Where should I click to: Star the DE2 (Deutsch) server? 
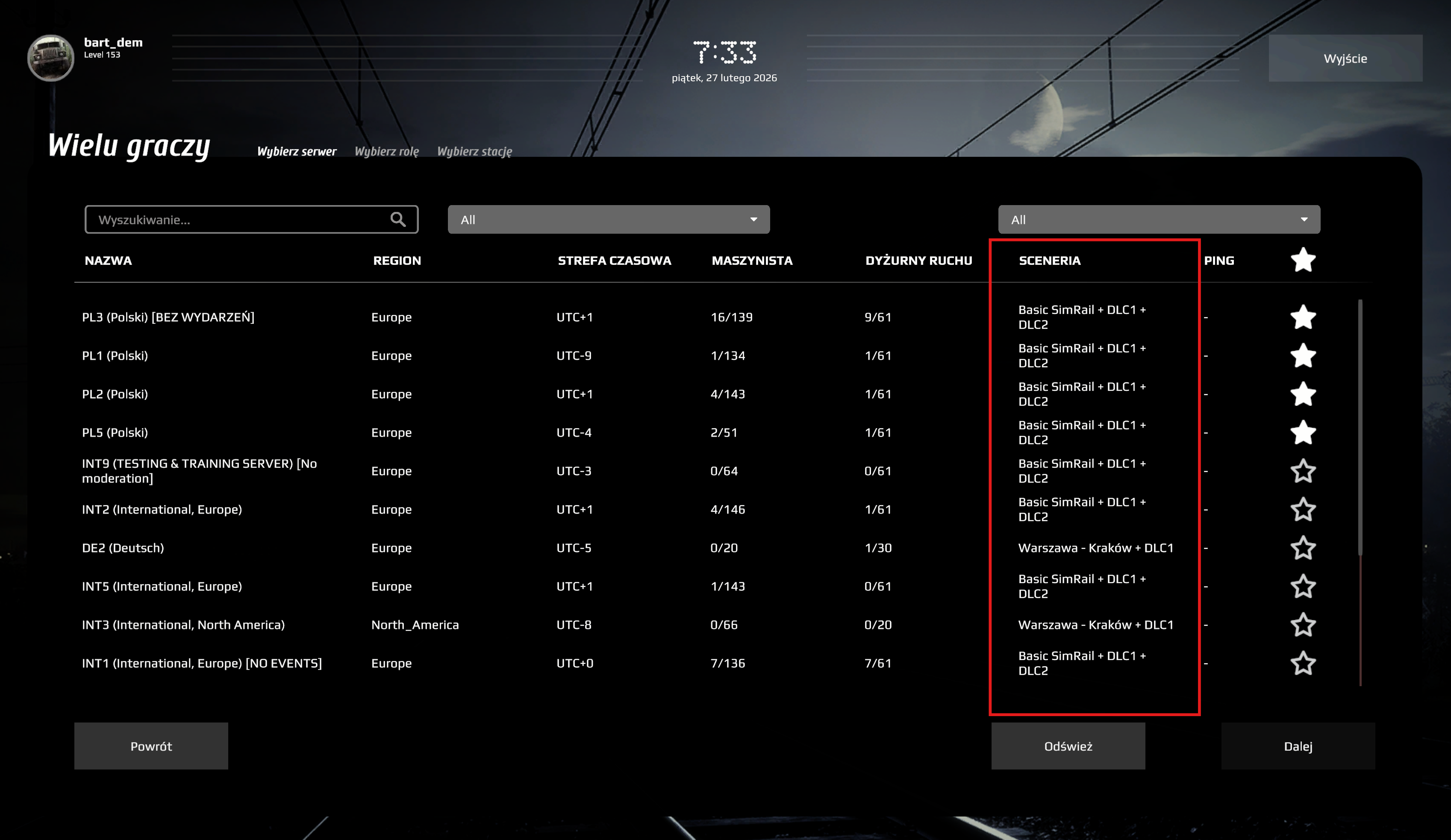click(x=1302, y=548)
